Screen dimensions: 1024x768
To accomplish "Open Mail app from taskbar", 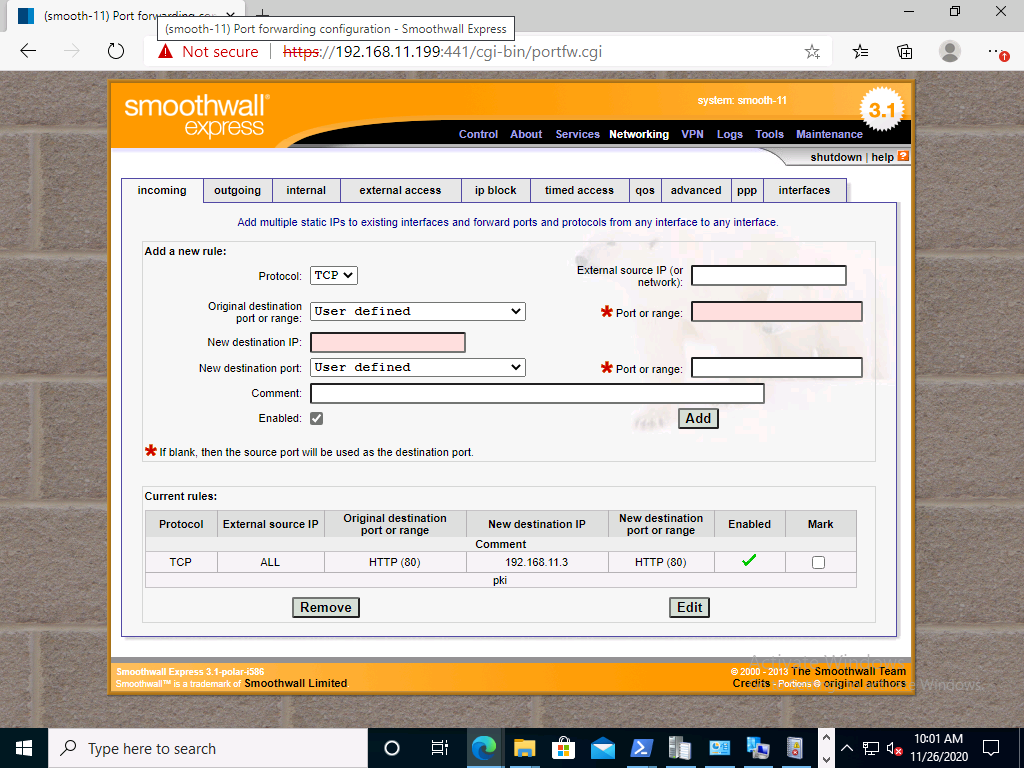I will coord(602,748).
